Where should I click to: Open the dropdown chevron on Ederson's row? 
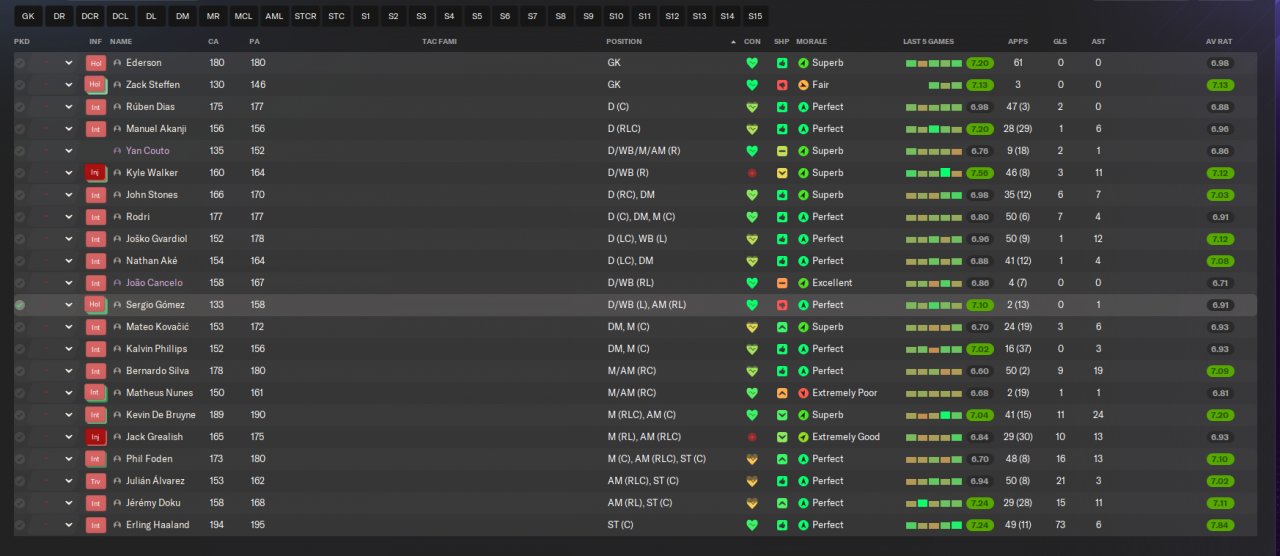69,63
